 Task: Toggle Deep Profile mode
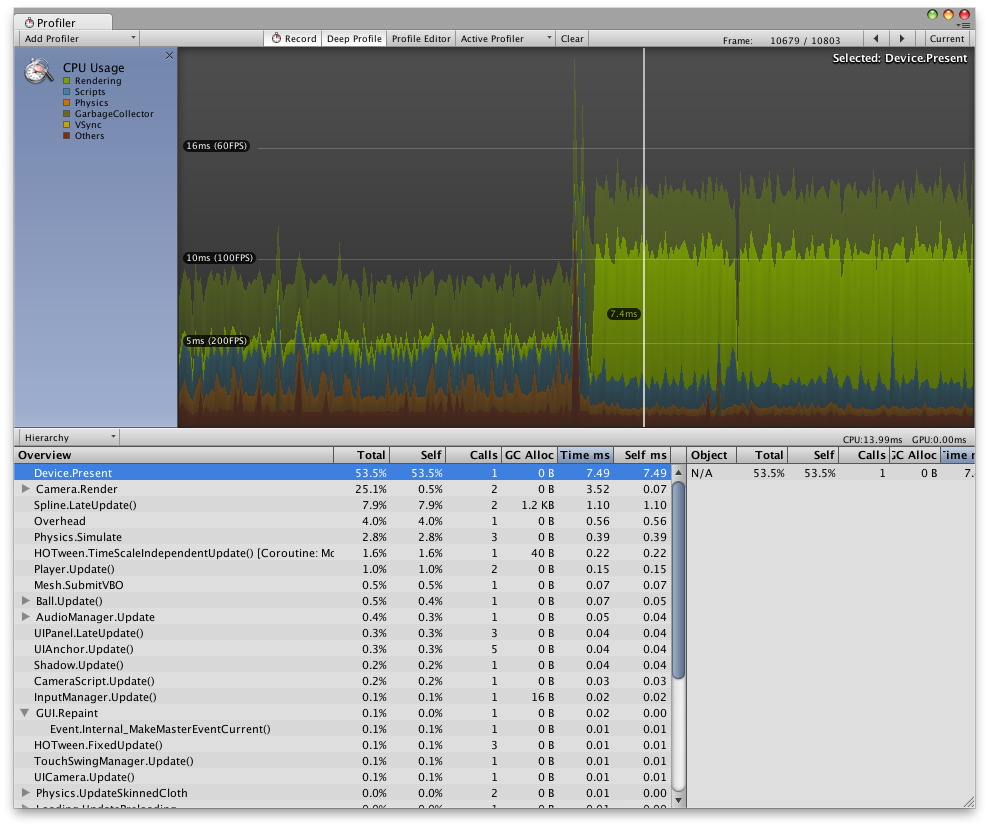pyautogui.click(x=354, y=39)
